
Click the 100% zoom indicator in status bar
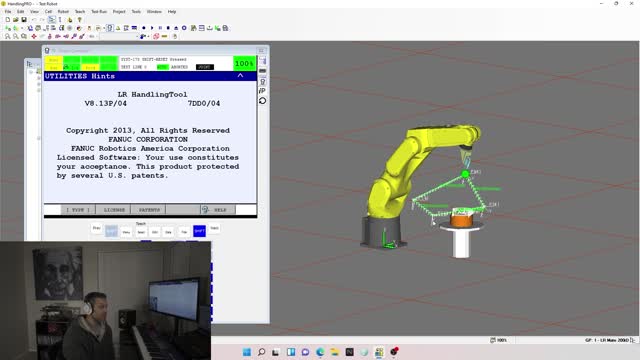(499, 340)
